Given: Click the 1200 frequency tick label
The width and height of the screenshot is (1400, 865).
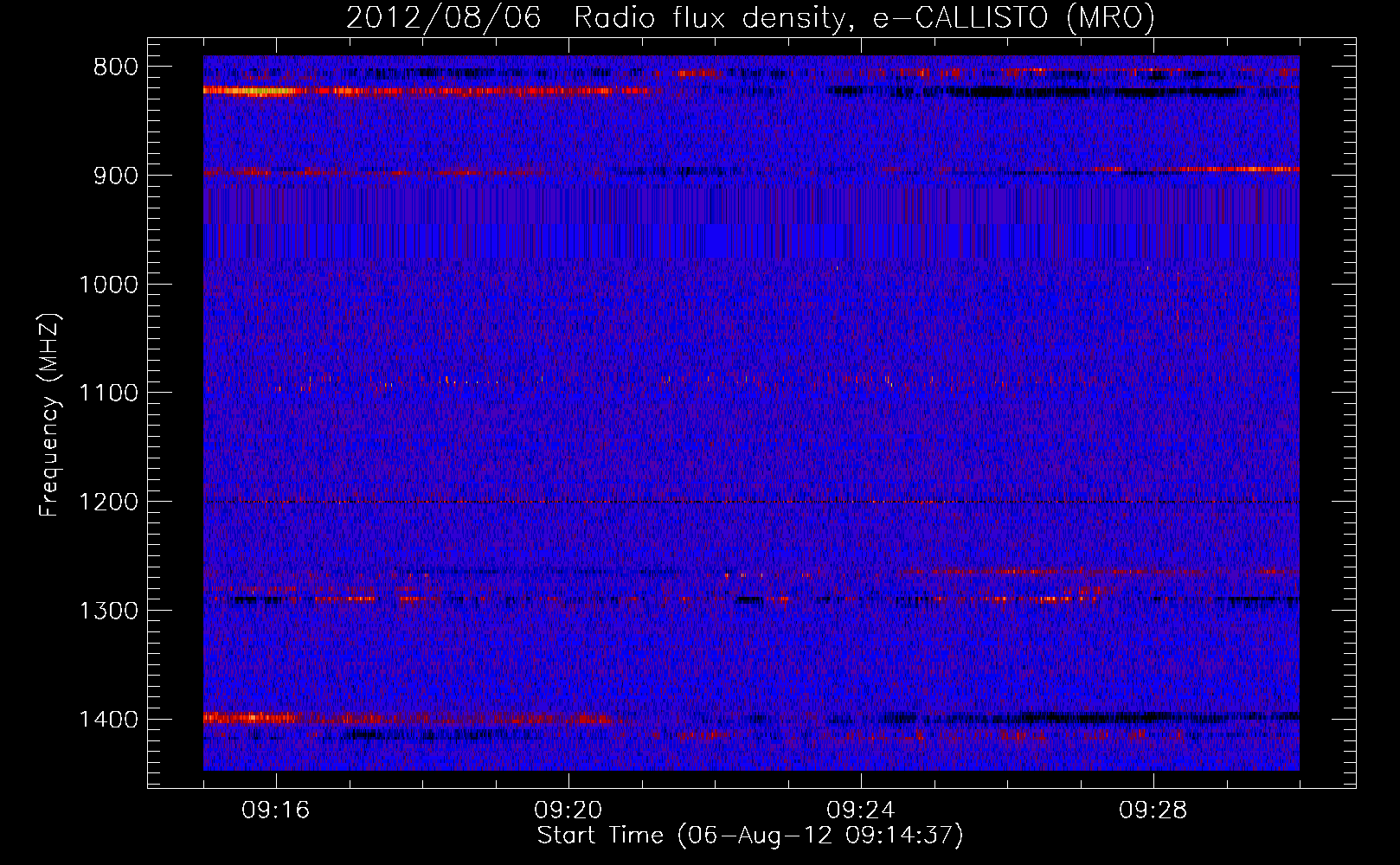Looking at the screenshot, I should [109, 503].
